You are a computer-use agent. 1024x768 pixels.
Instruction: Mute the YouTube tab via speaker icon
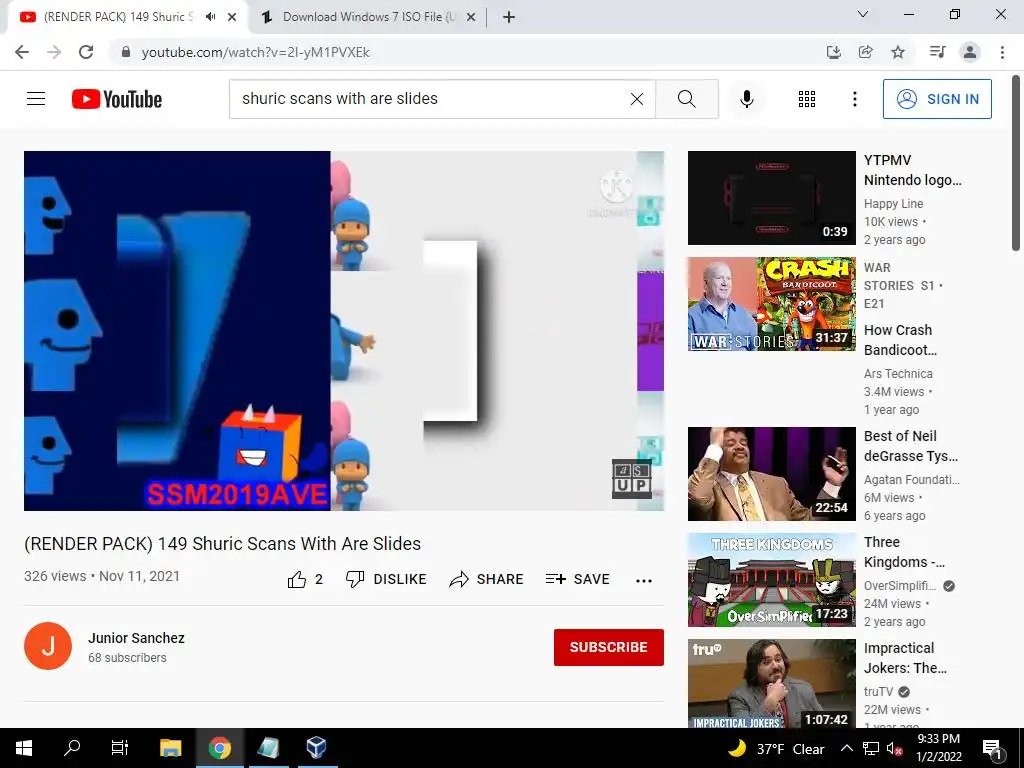pyautogui.click(x=210, y=17)
